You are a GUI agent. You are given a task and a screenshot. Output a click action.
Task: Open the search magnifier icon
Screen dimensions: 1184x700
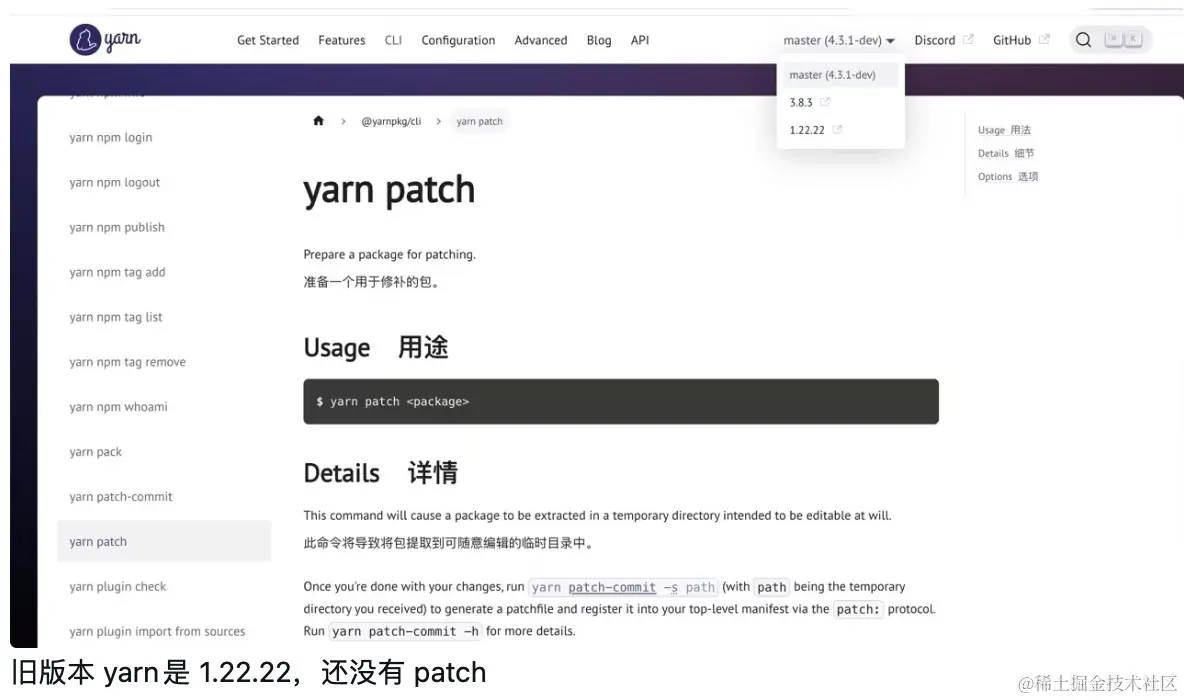(x=1083, y=40)
